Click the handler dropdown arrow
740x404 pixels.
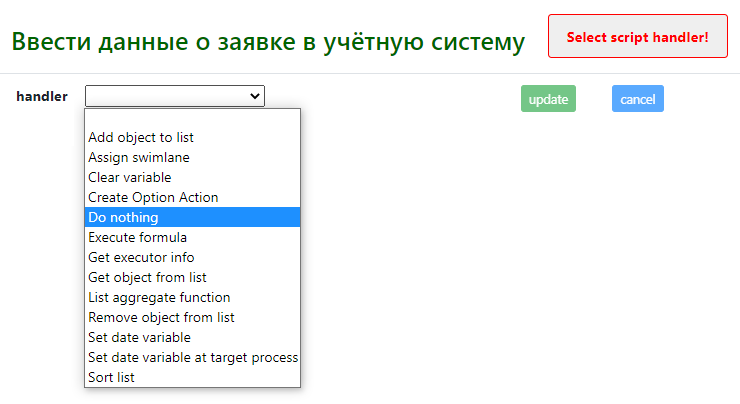(x=255, y=96)
